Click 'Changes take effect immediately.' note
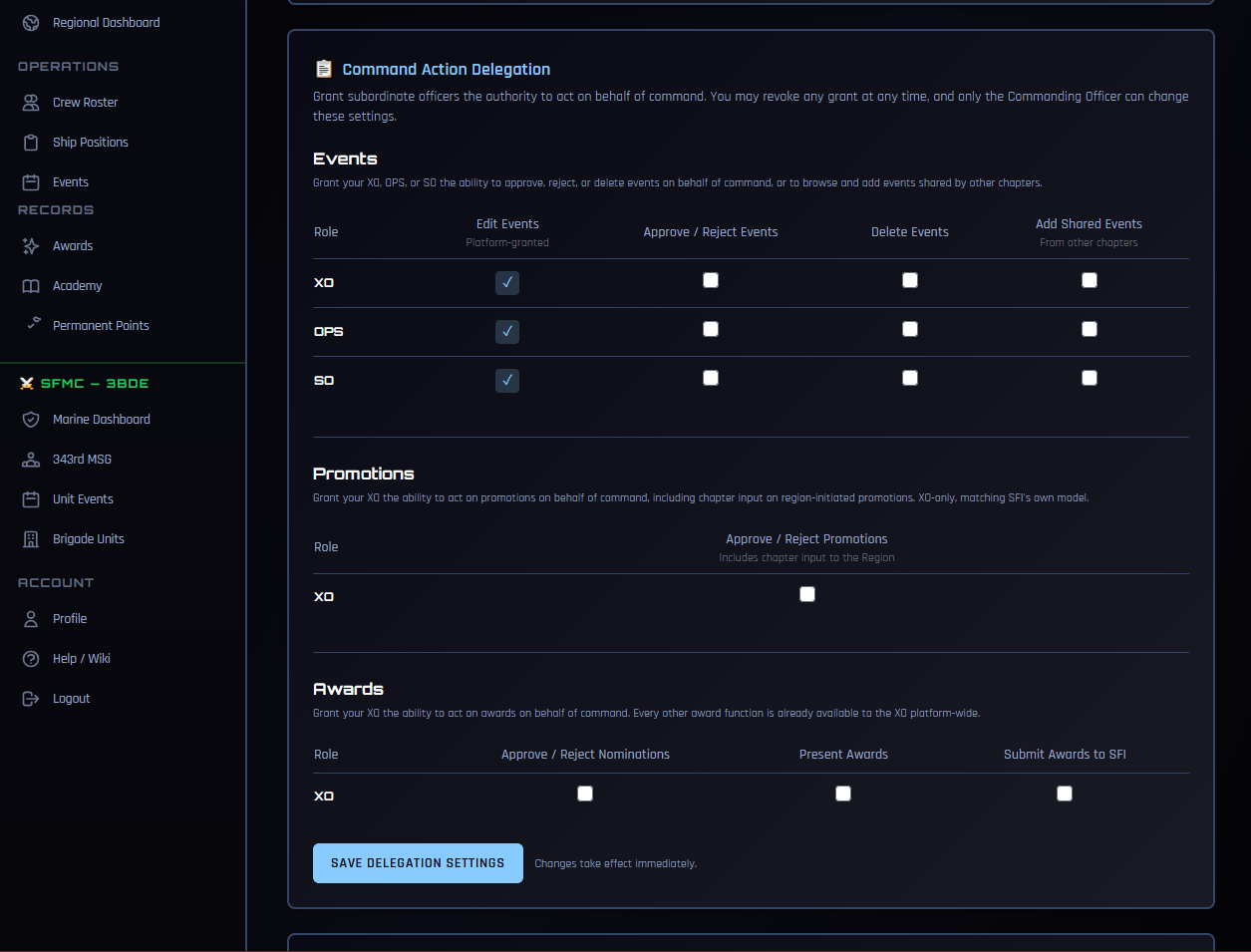This screenshot has width=1251, height=952. coord(615,863)
